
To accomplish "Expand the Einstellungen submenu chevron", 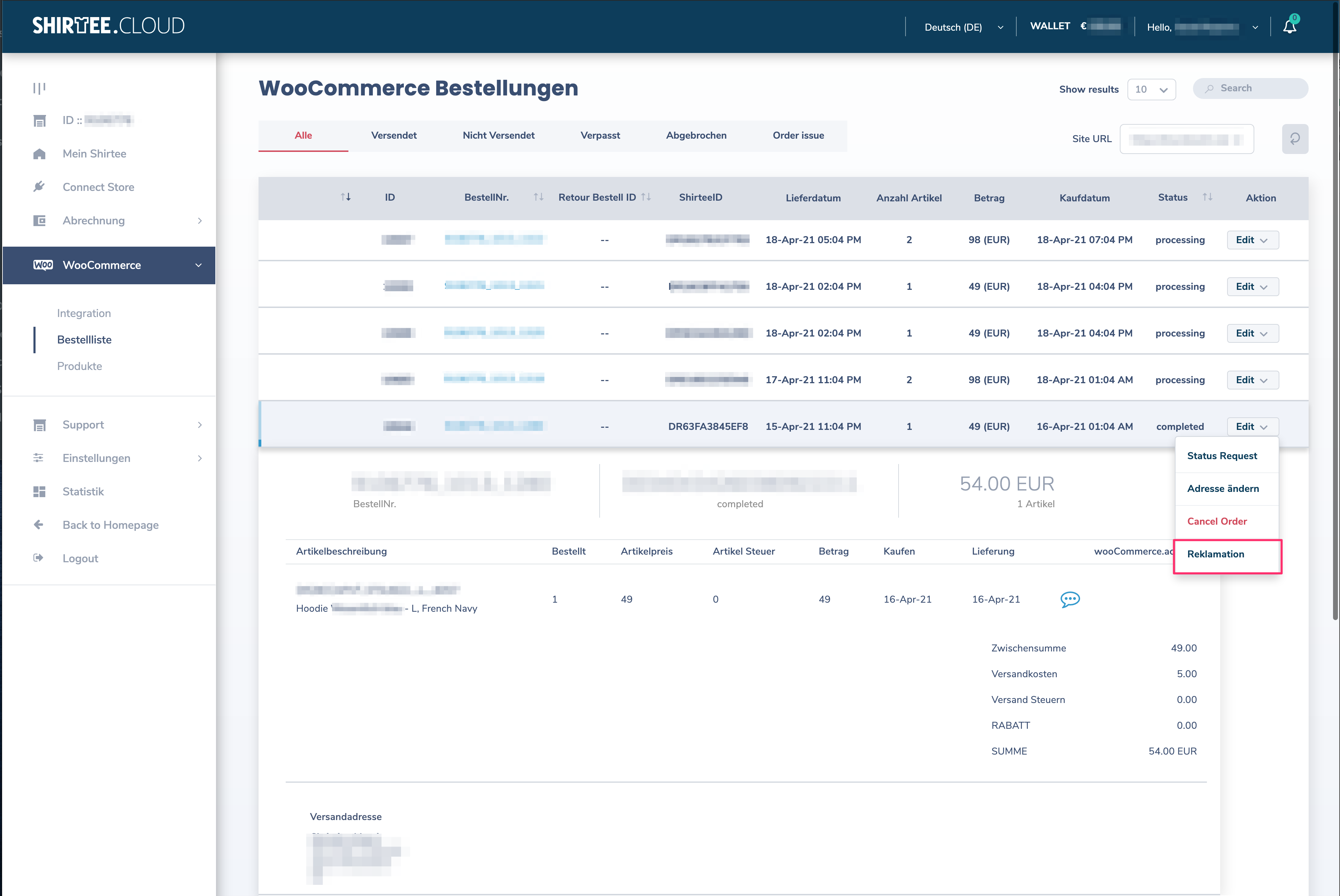I will (x=199, y=458).
